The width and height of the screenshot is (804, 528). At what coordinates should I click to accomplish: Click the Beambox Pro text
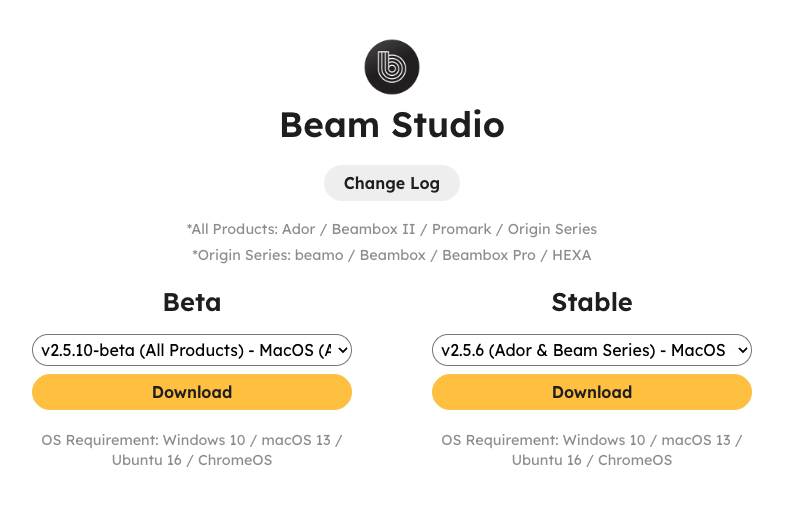click(489, 255)
